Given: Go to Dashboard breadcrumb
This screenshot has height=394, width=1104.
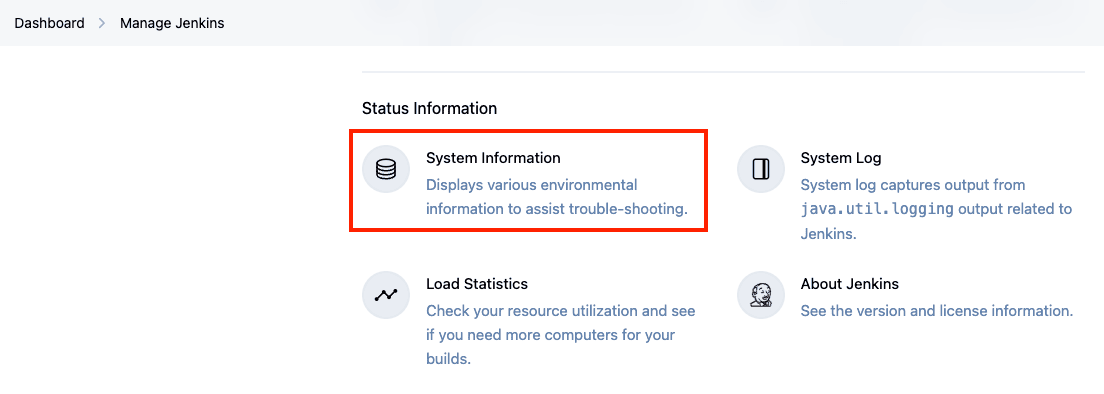Looking at the screenshot, I should coord(49,23).
